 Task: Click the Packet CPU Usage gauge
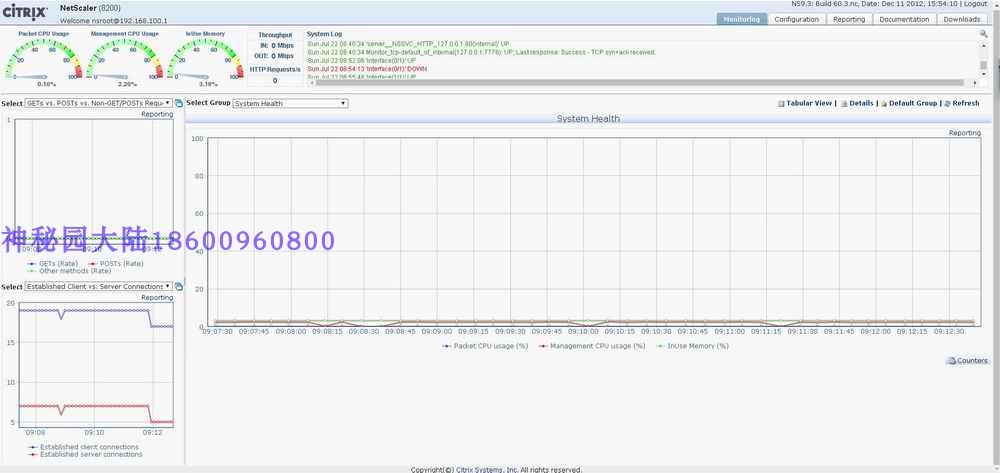43,59
